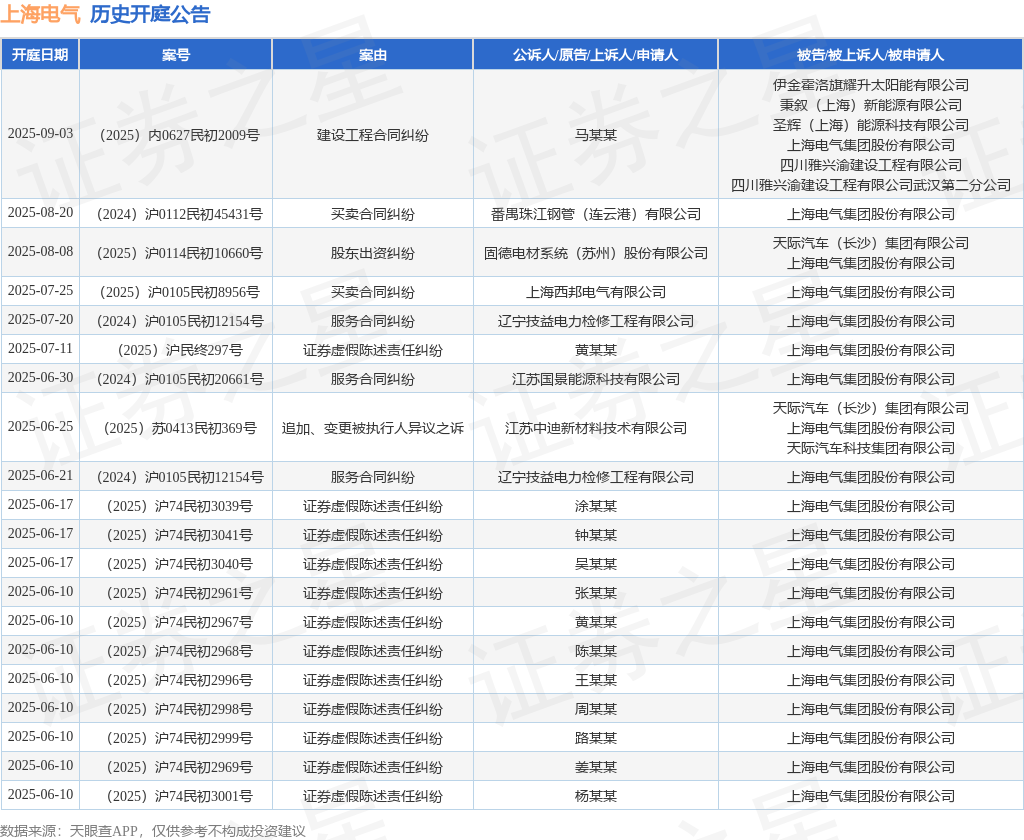This screenshot has height=840, width=1024.
Task: Click the 上海电气 title text
Action: tap(40, 14)
